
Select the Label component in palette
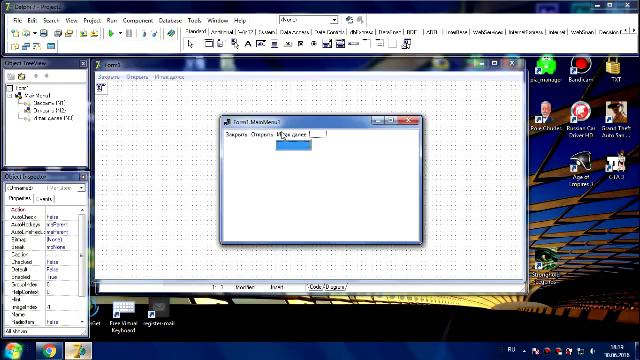click(x=247, y=44)
